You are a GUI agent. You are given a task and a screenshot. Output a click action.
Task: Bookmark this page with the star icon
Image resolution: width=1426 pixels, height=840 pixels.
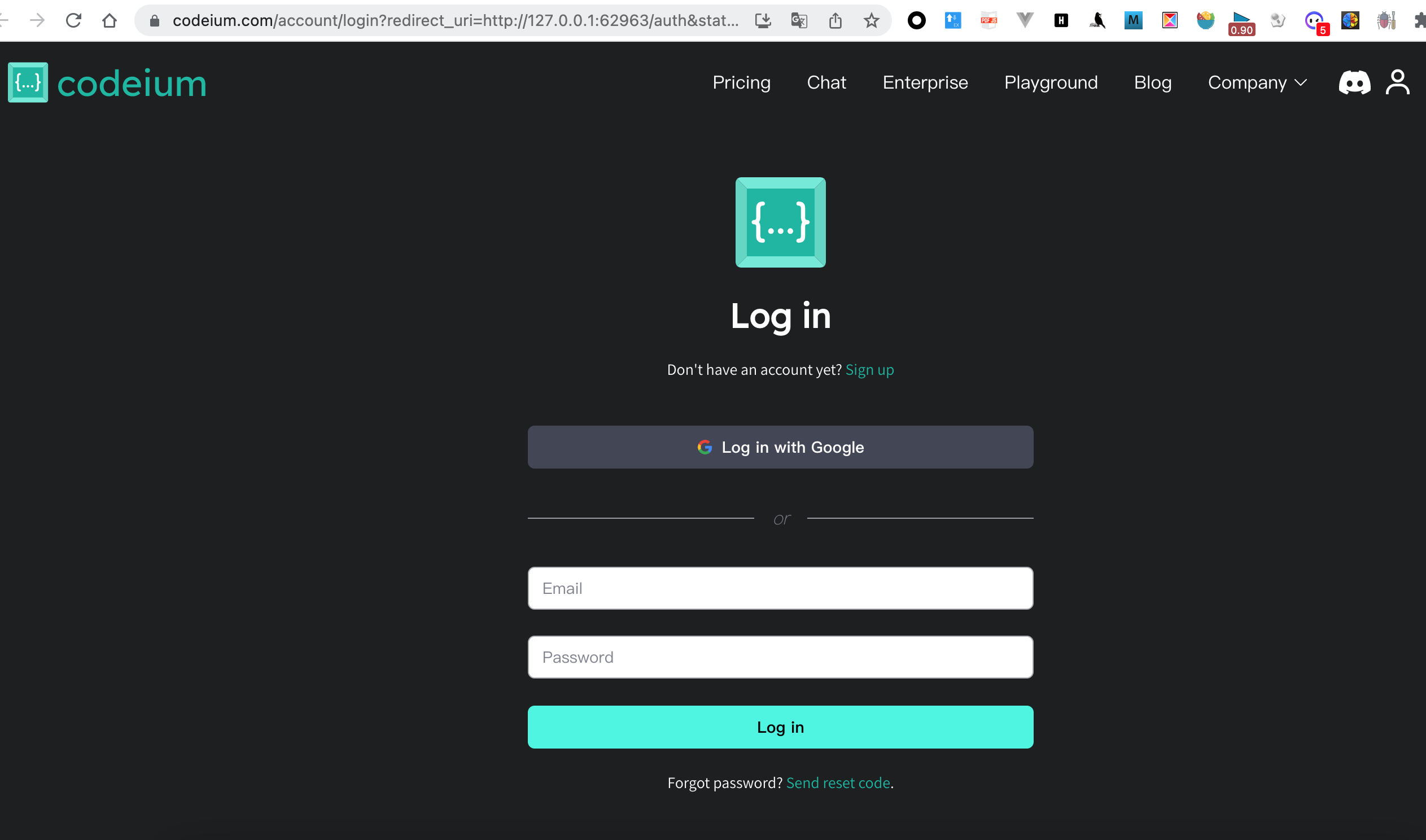[x=872, y=21]
